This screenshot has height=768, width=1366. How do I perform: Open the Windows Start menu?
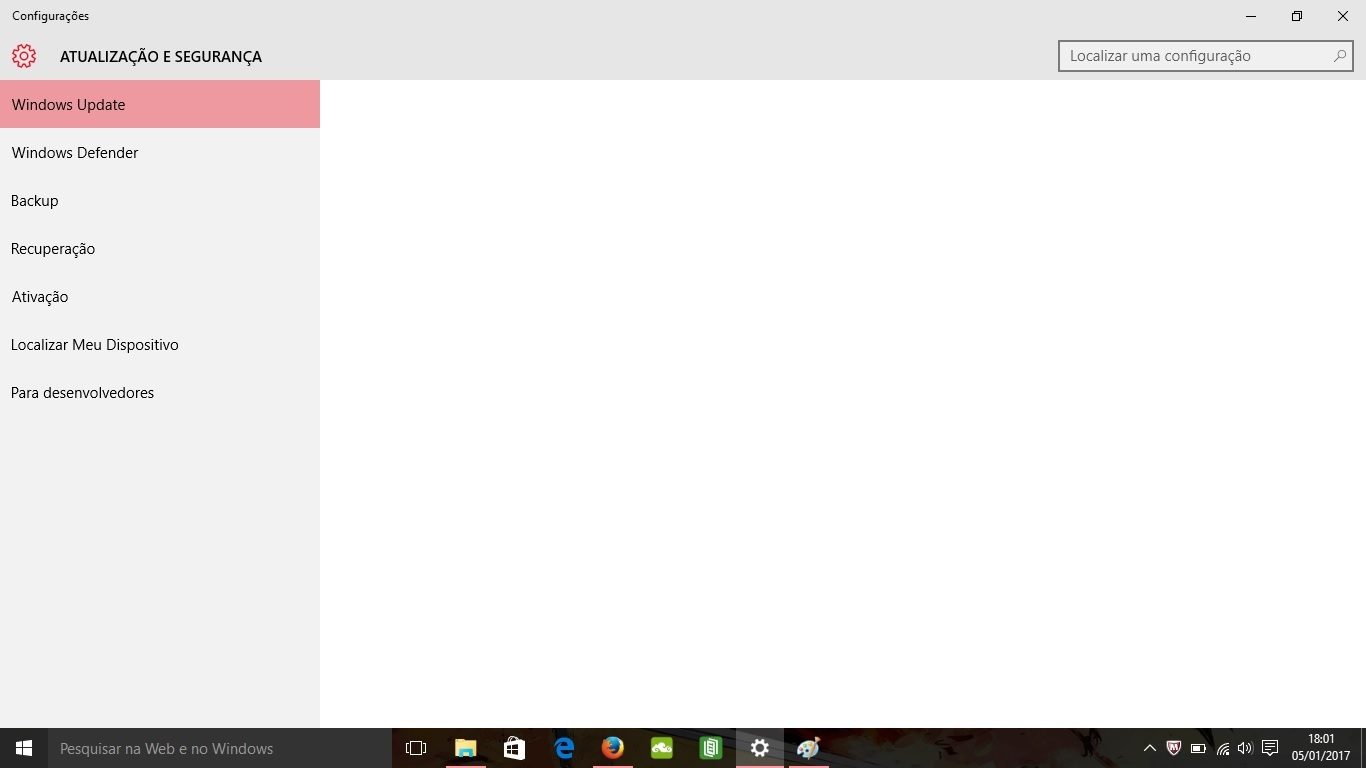(24, 748)
